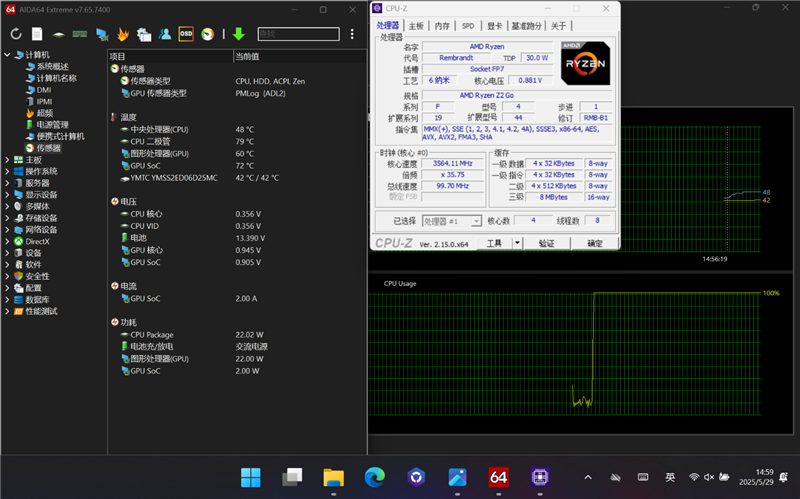The height and width of the screenshot is (499, 800).
Task: Expand the DirectX tree node
Action: coord(7,241)
